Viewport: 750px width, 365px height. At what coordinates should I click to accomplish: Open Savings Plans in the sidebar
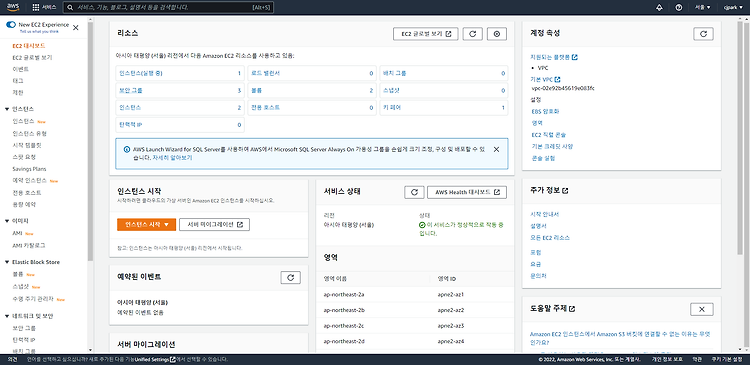point(29,169)
